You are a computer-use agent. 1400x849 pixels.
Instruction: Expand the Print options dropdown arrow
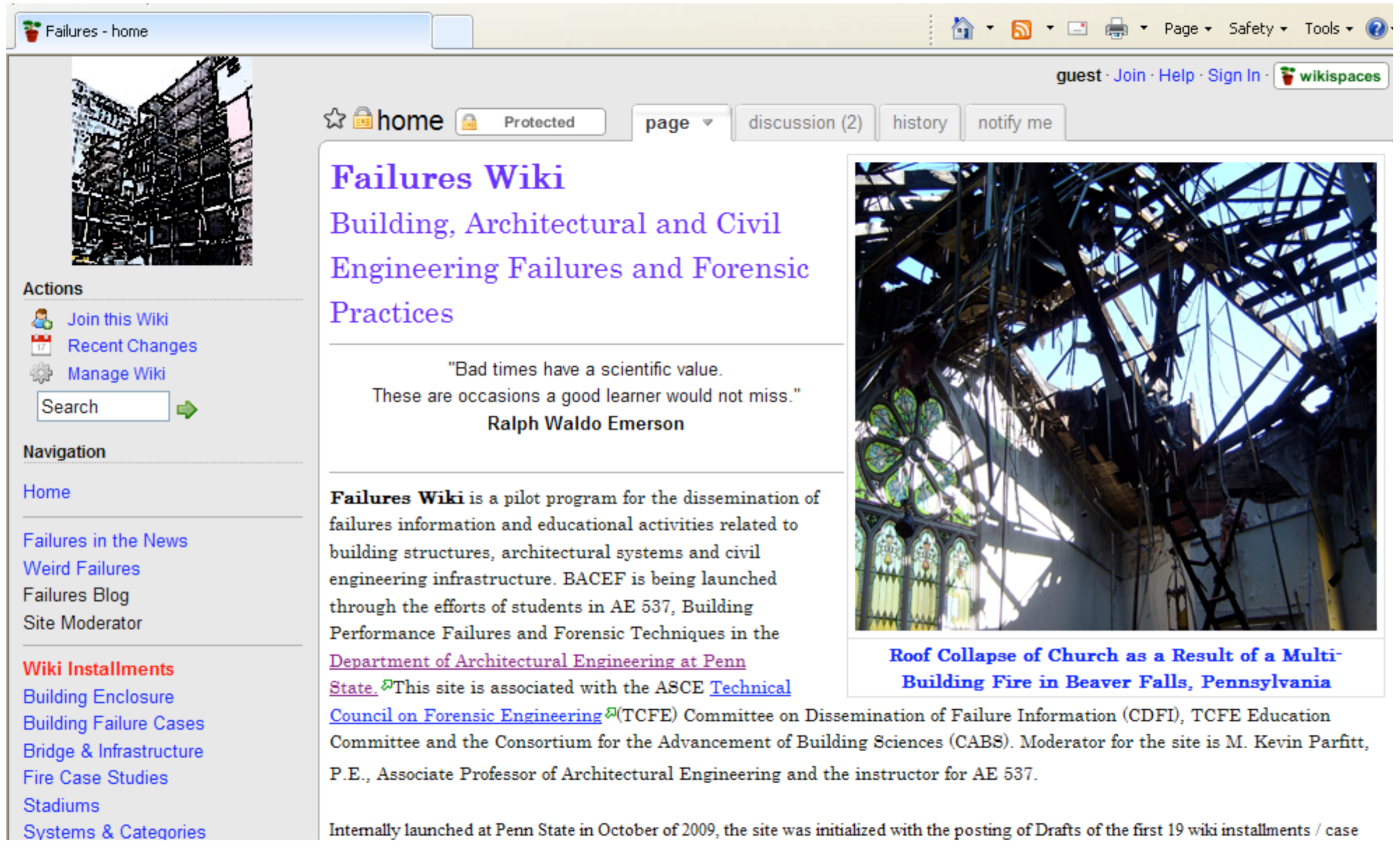[1143, 28]
